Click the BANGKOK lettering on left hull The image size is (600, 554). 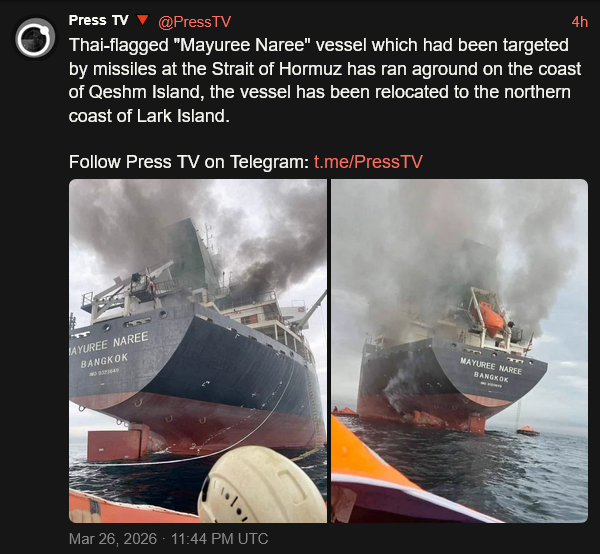point(104,361)
